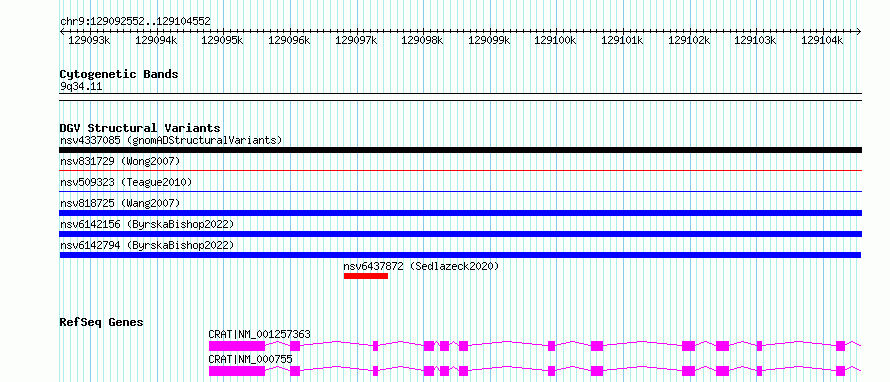Viewport: 890px width, 382px height.
Task: Click the 129097k ruler tick label
Action: [x=355, y=40]
